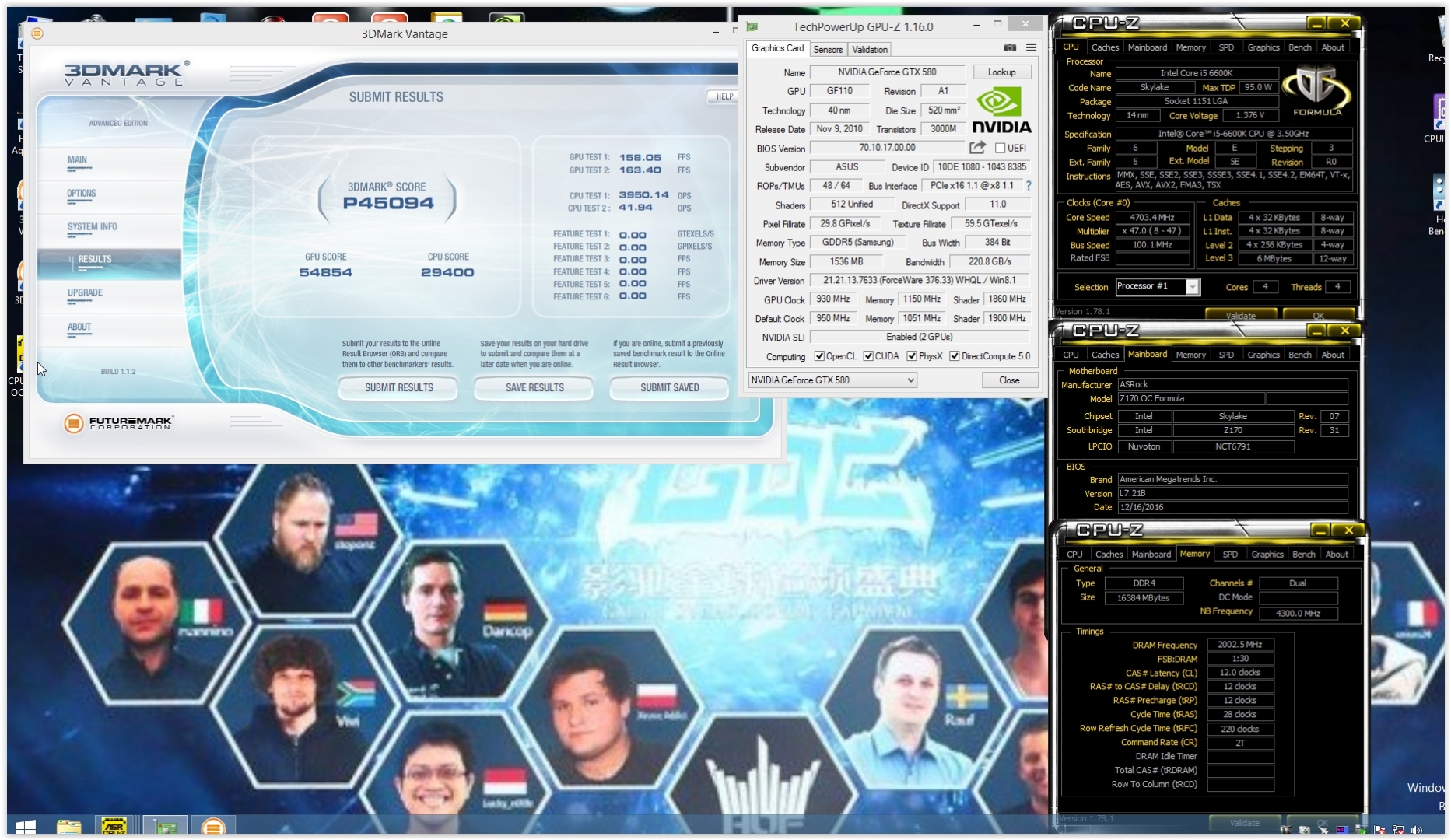
Task: Click the Core Speed value 4703.4 MHz
Action: click(1153, 218)
